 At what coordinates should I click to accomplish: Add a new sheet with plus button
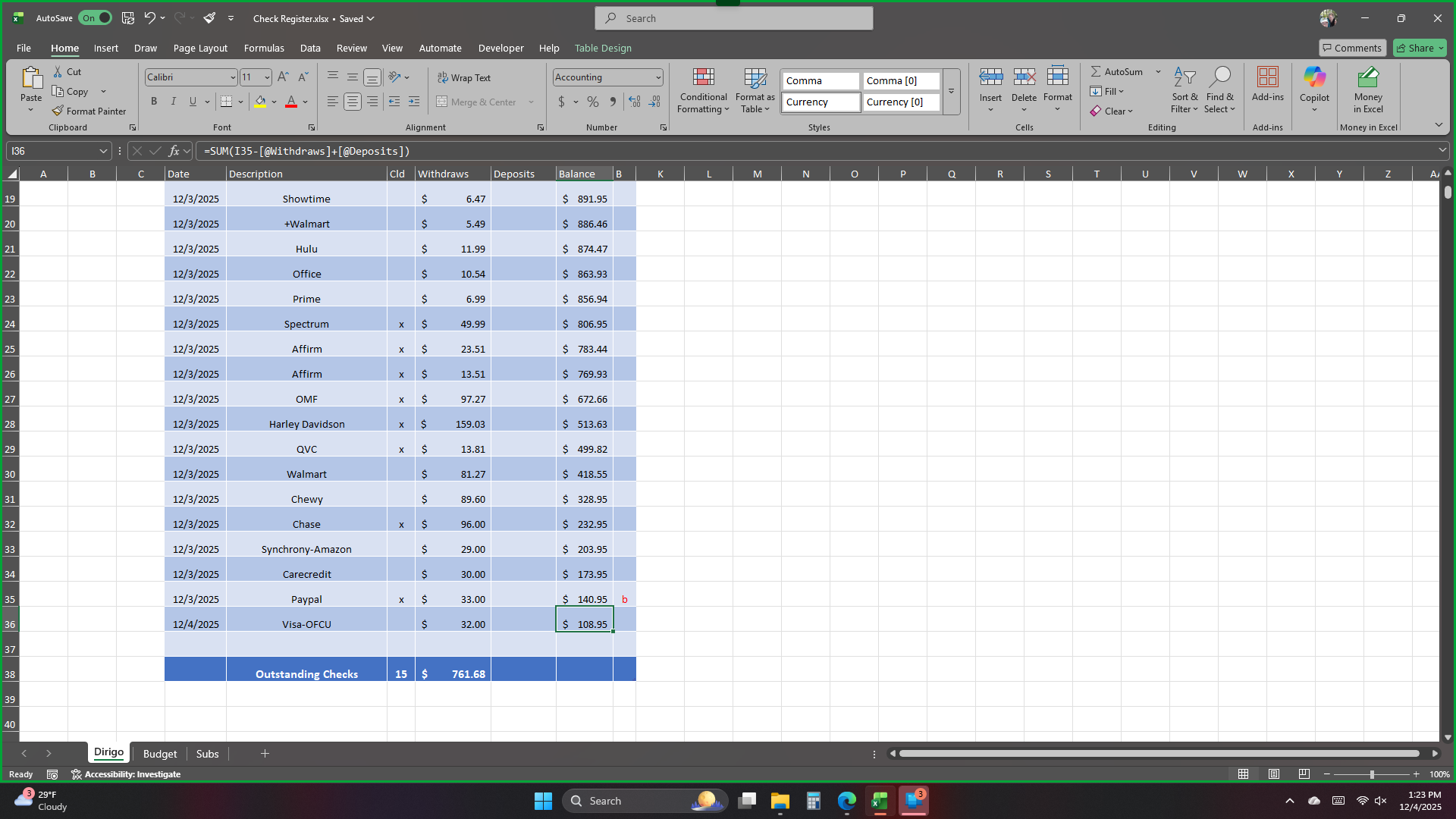tap(265, 753)
